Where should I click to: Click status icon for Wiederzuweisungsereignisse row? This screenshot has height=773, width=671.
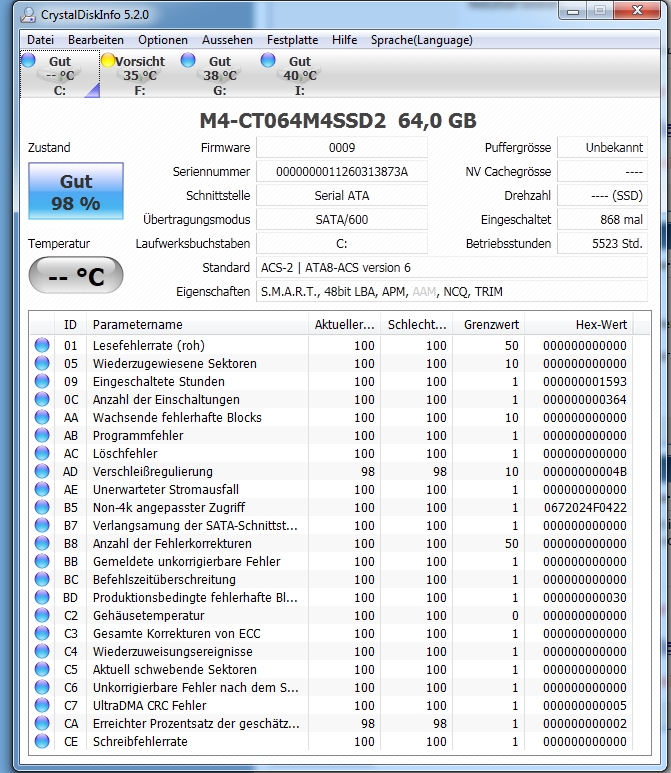42,651
